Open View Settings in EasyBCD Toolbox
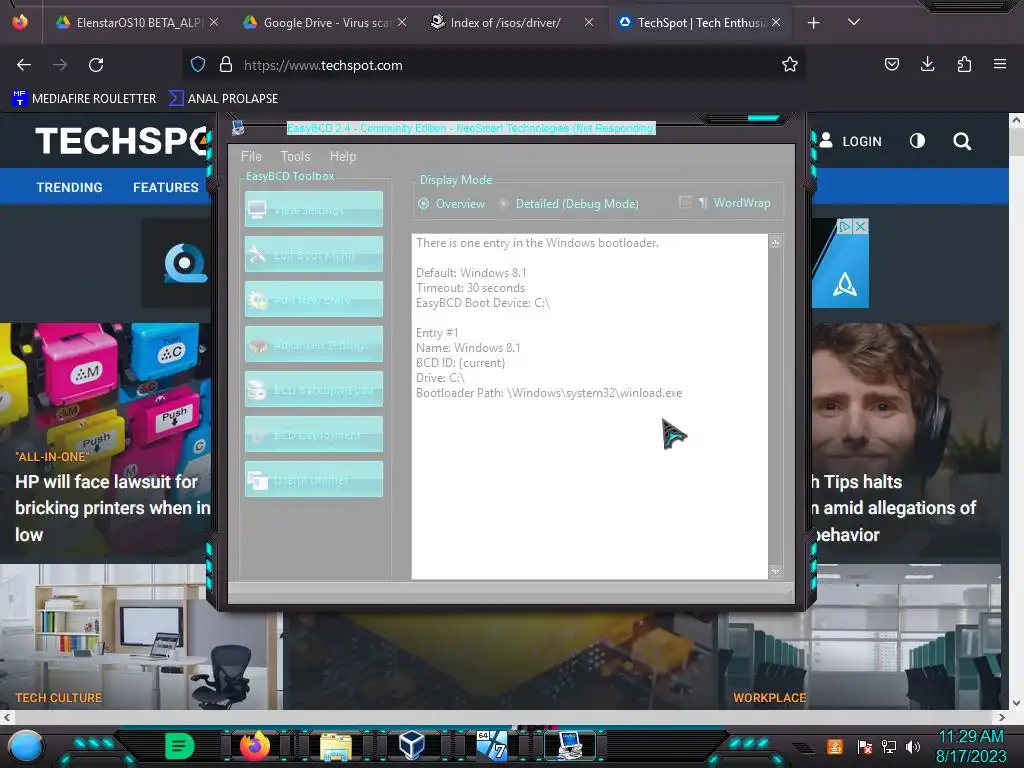This screenshot has height=768, width=1024. tap(313, 209)
